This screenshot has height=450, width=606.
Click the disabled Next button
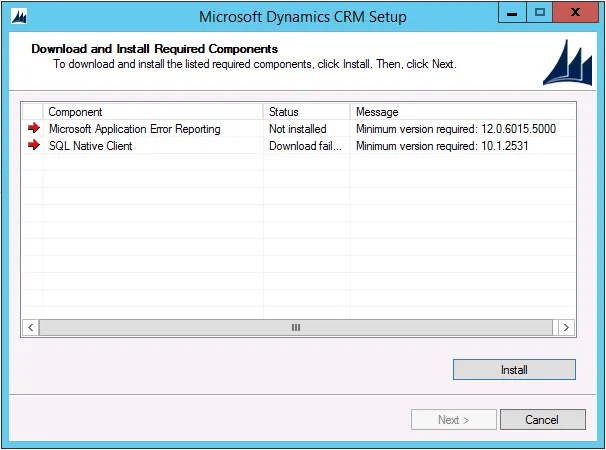454,419
